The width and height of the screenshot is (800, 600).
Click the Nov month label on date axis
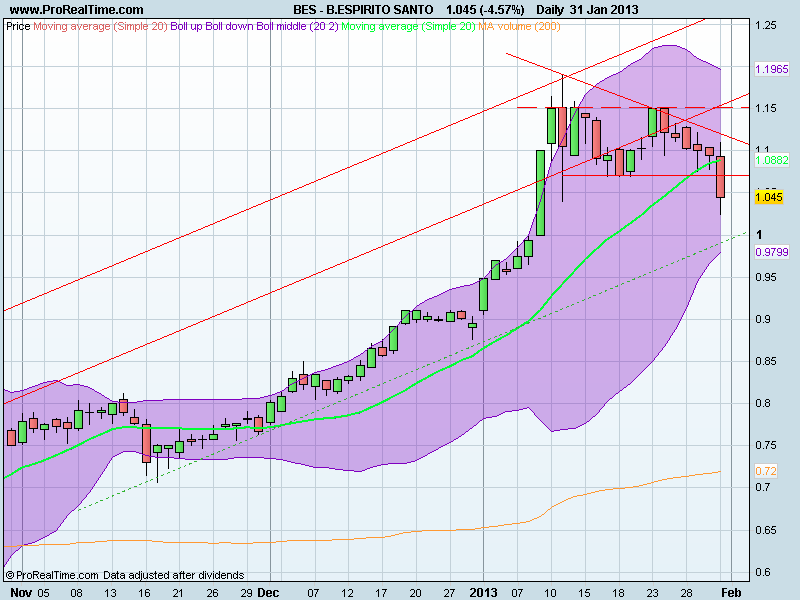21,592
